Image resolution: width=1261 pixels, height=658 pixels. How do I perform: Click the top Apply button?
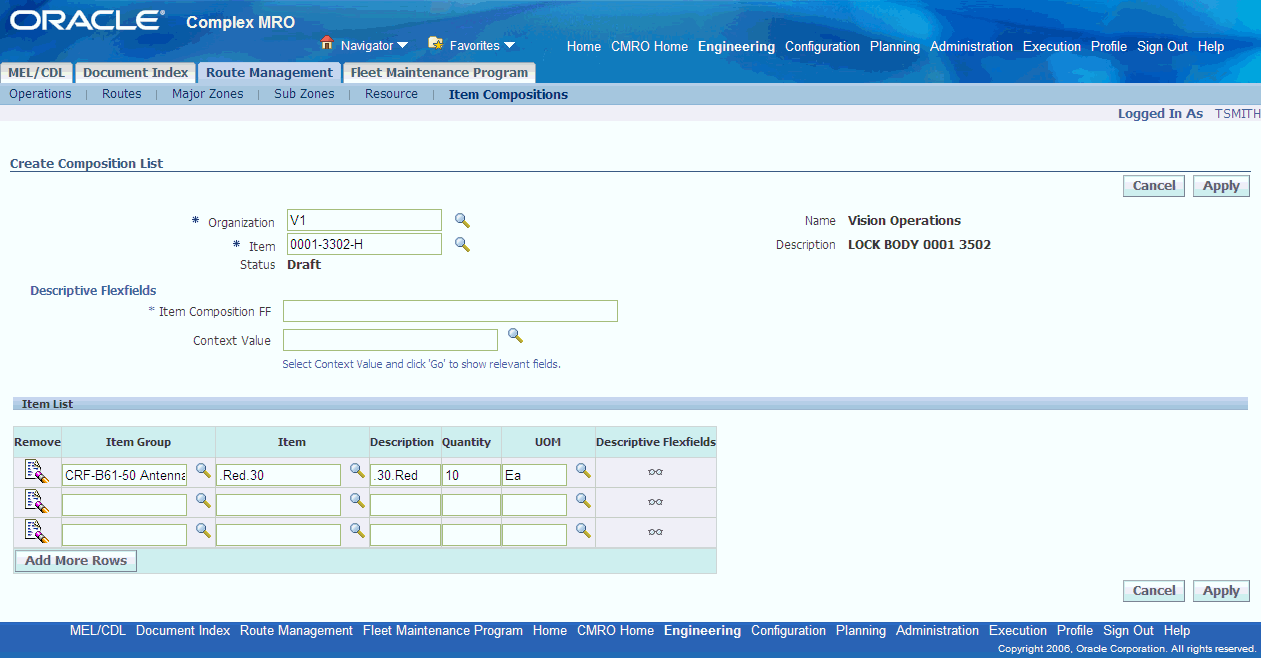click(1221, 186)
